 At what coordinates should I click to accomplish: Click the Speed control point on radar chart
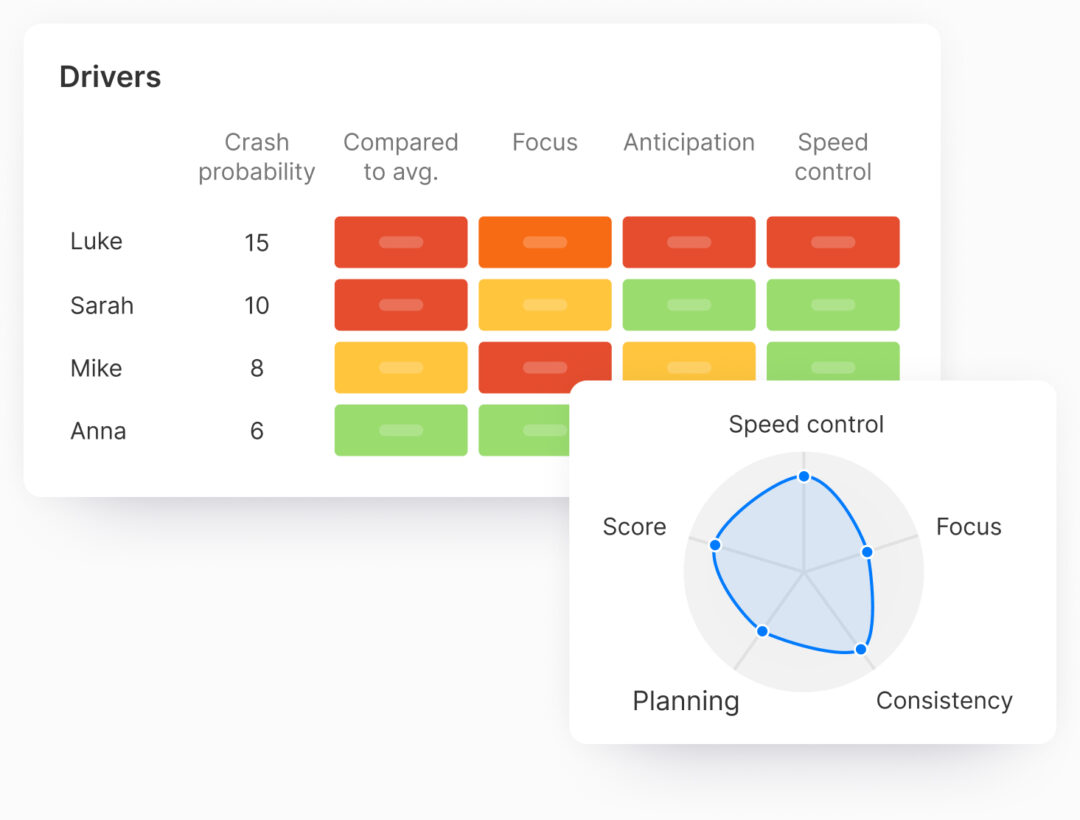tap(803, 476)
